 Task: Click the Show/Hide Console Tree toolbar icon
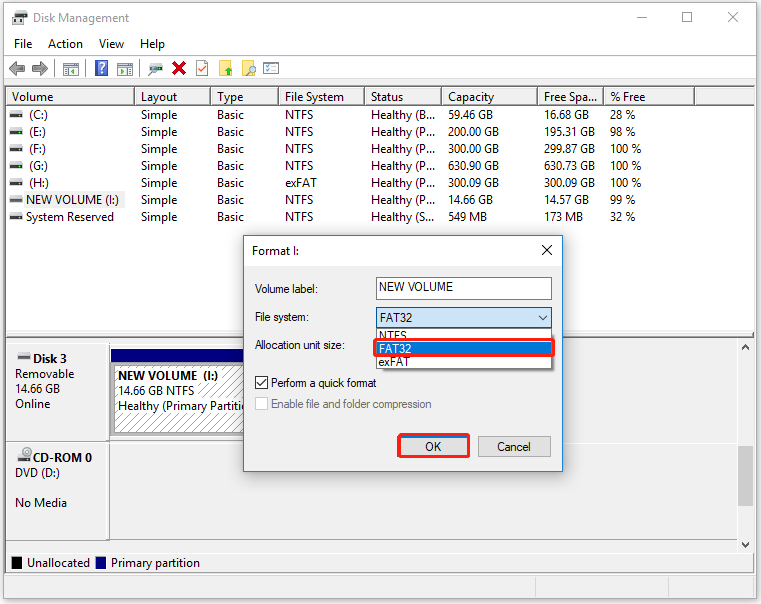click(71, 69)
